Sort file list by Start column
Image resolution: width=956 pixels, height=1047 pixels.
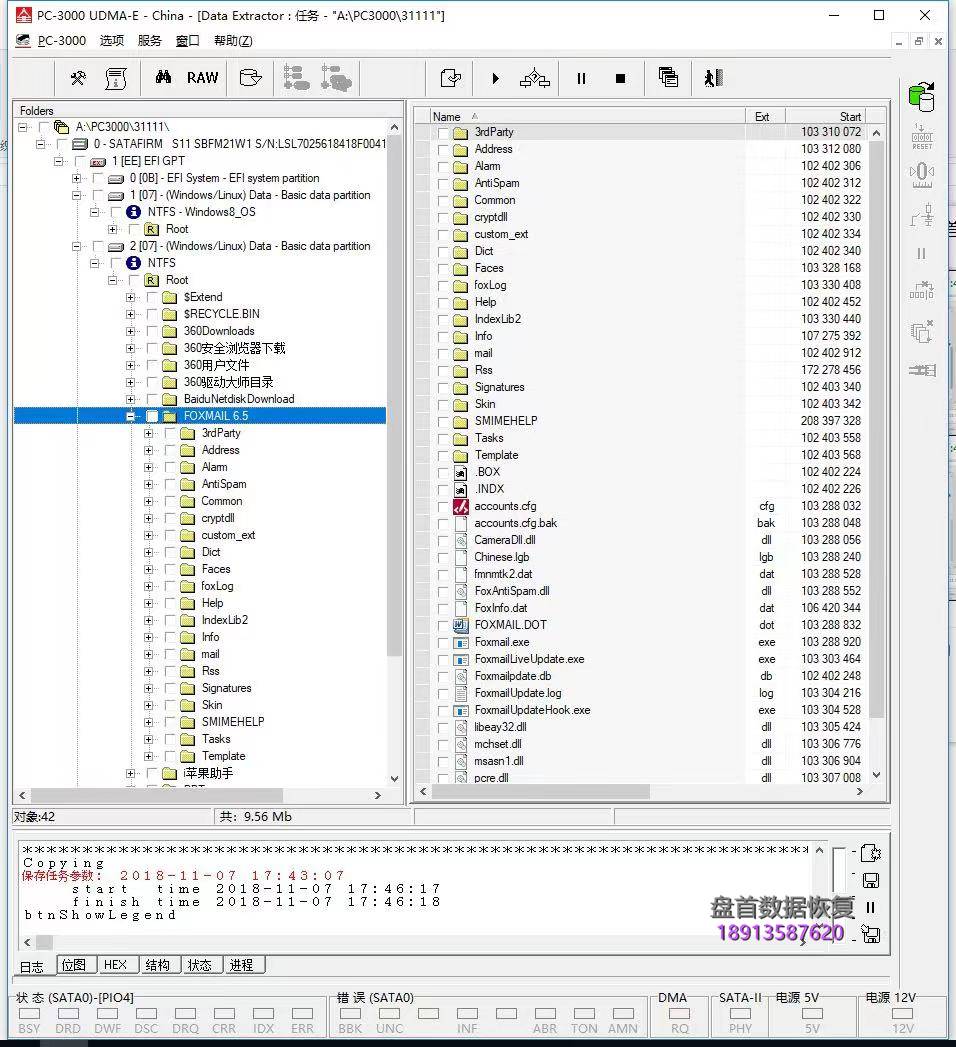pyautogui.click(x=825, y=116)
